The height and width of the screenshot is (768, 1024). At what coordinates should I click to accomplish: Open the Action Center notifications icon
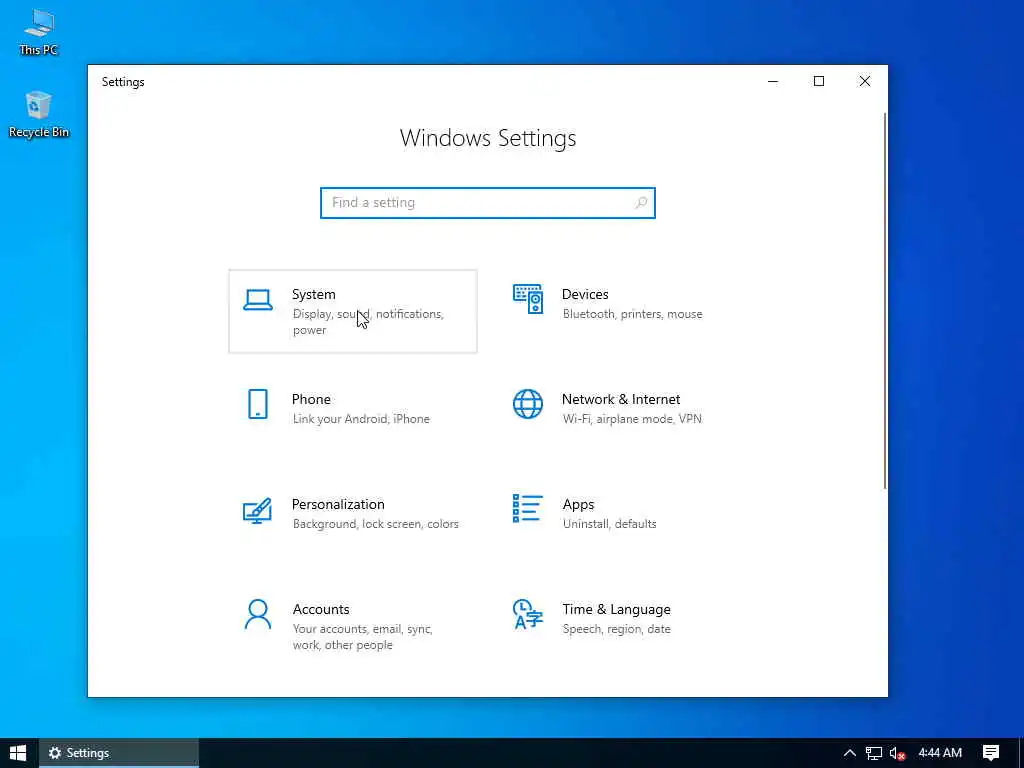tap(991, 753)
